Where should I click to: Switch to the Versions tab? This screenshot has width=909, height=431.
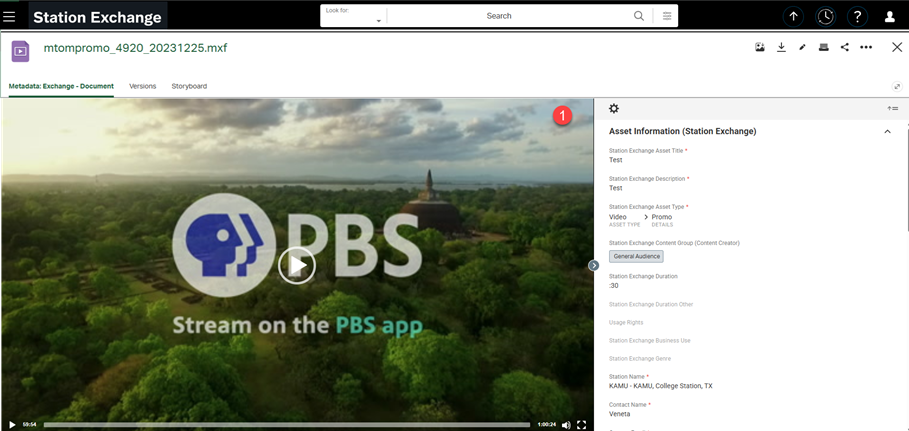(143, 86)
